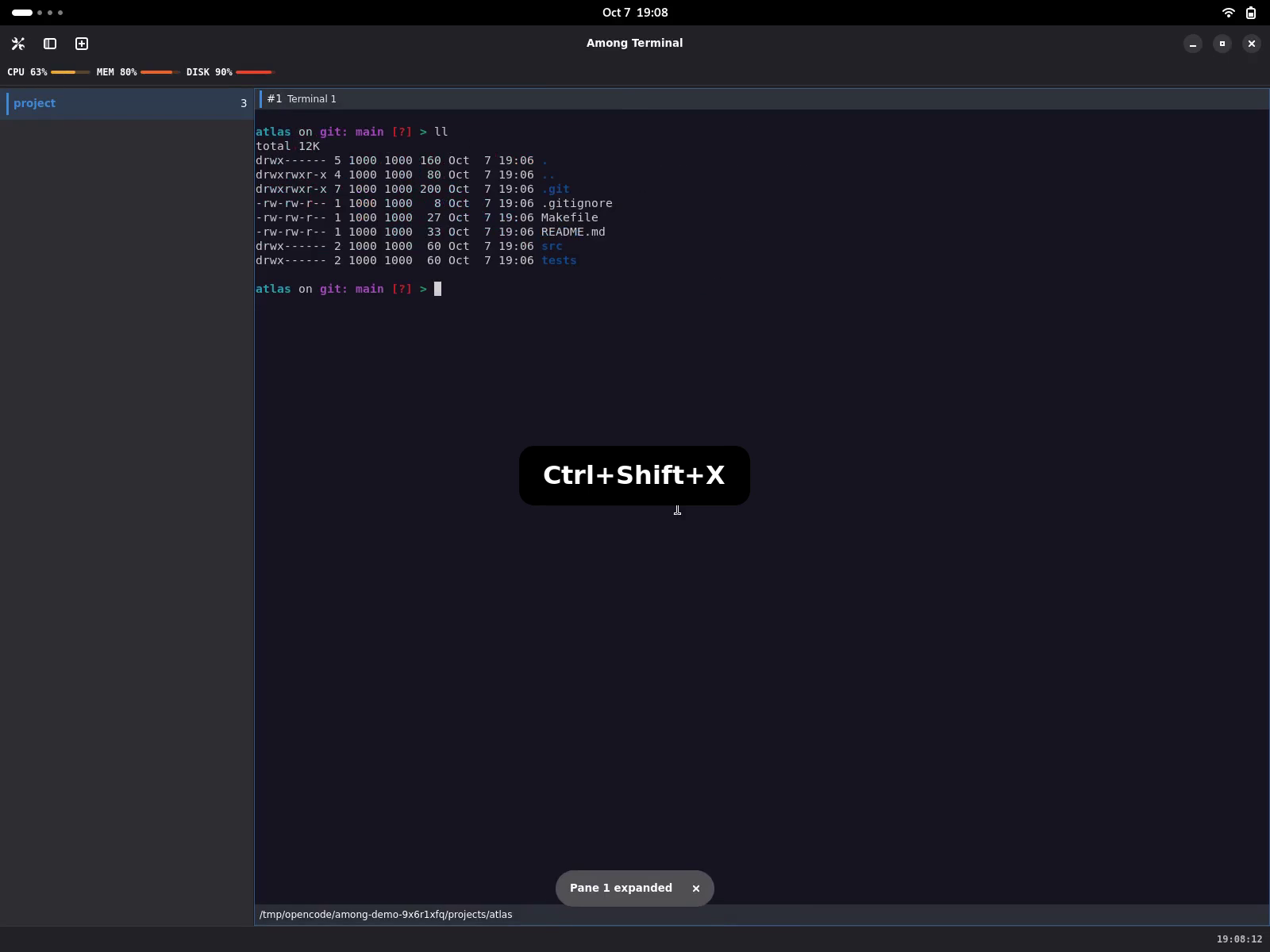Click the 'll' command text

click(x=441, y=132)
